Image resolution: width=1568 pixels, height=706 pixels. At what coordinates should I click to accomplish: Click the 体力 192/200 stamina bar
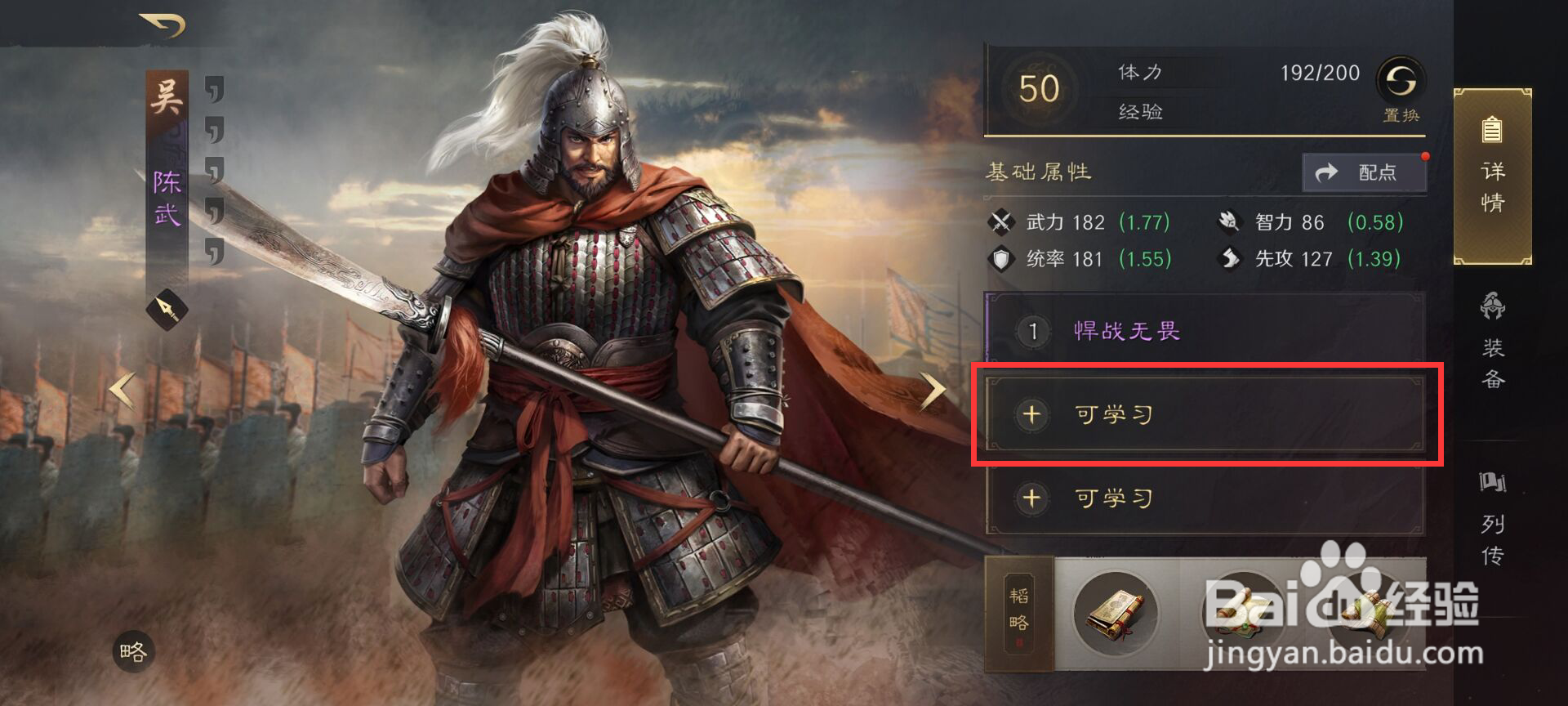click(1239, 73)
